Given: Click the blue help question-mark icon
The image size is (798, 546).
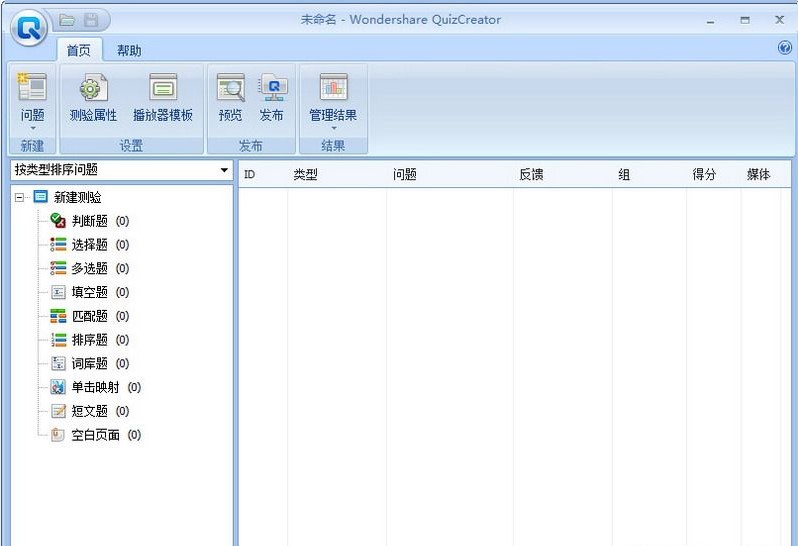Looking at the screenshot, I should 784,48.
